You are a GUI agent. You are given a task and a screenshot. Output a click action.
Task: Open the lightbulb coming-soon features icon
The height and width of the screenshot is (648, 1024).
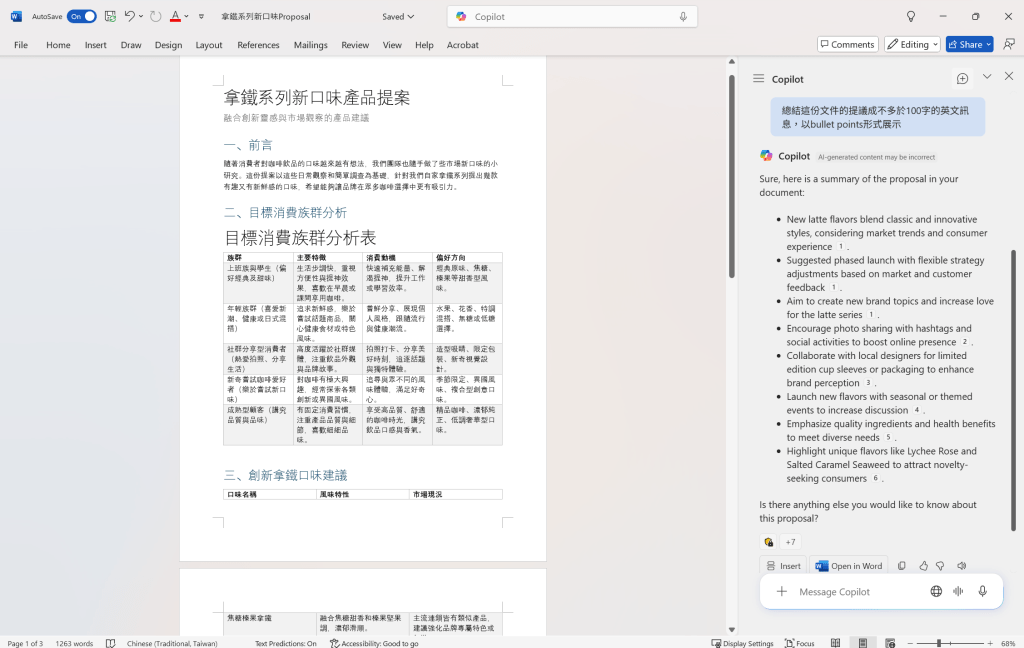tap(911, 16)
